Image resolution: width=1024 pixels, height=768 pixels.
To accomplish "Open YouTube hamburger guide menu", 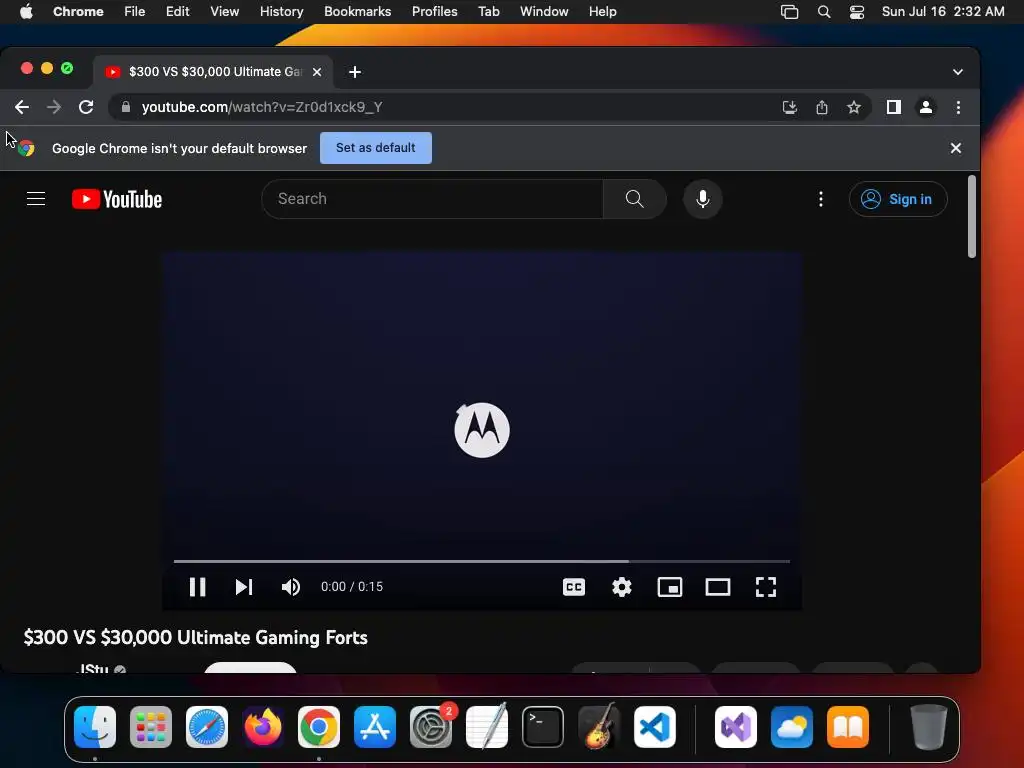I will [x=36, y=199].
